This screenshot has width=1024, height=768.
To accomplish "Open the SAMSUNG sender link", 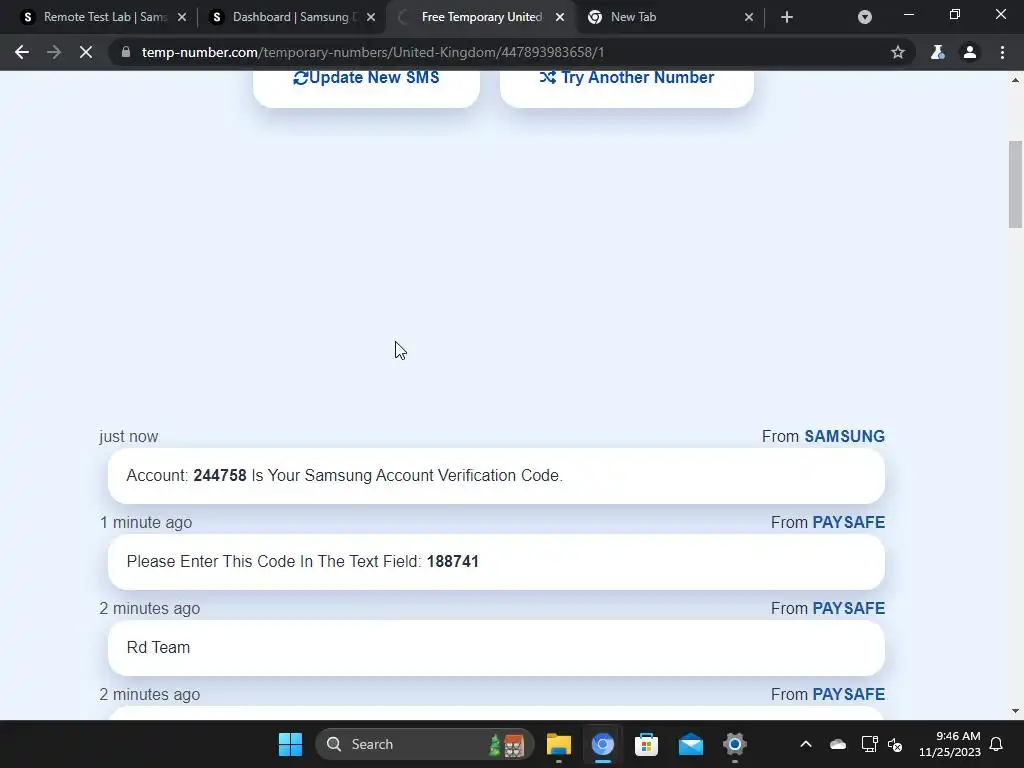I will click(844, 436).
